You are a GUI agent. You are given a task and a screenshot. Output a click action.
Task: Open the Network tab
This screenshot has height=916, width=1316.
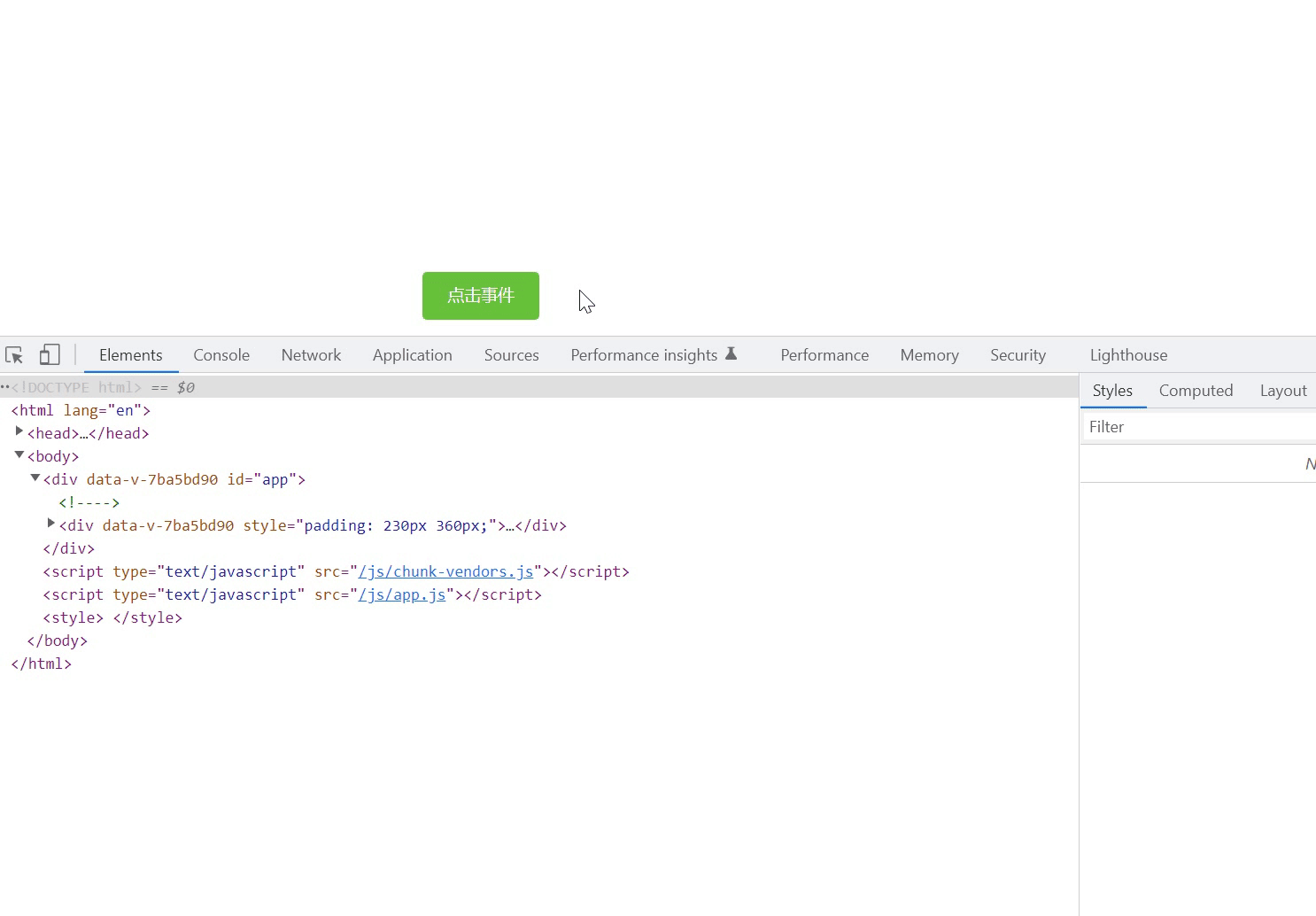tap(311, 355)
